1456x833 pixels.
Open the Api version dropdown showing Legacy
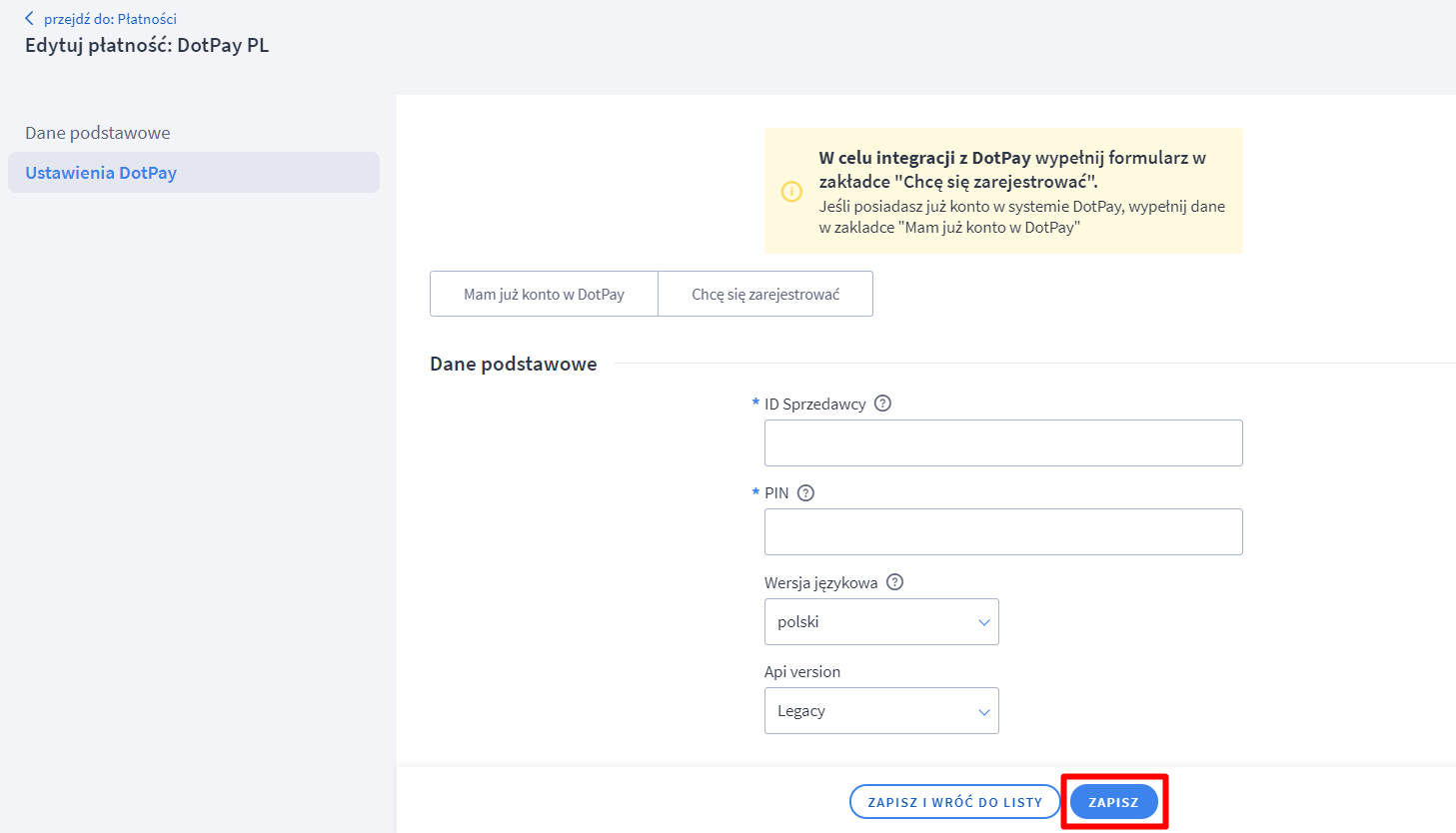click(x=881, y=710)
